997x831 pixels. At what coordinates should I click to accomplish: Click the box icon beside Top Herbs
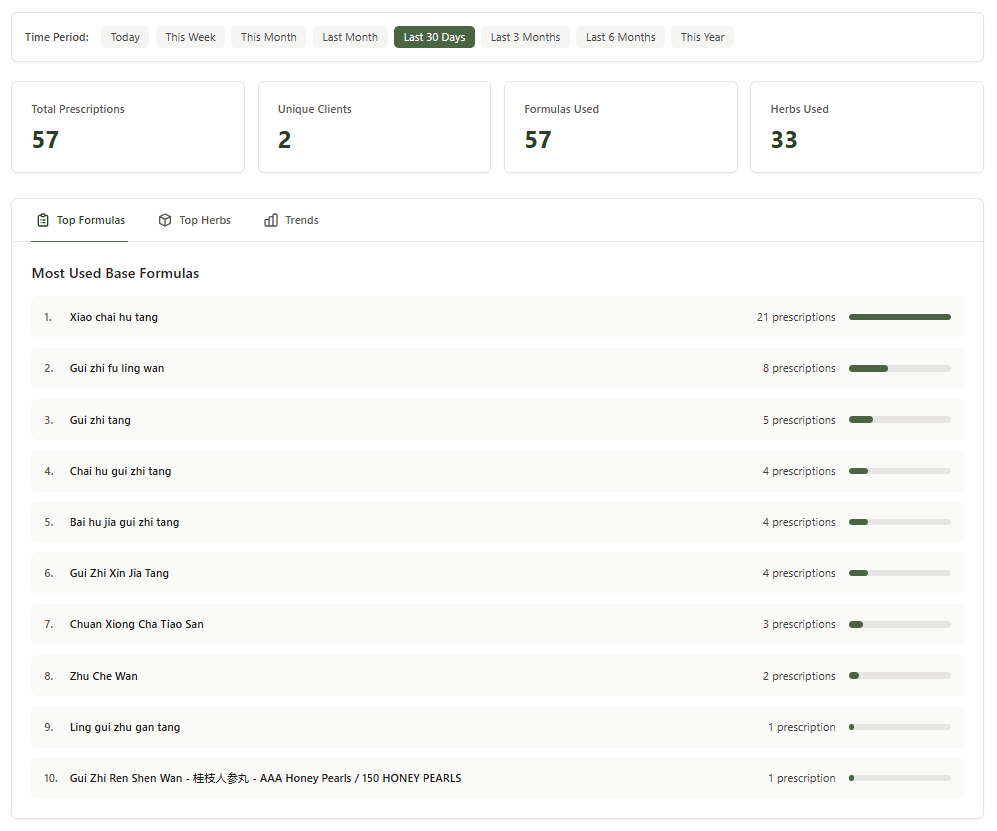[x=164, y=219]
